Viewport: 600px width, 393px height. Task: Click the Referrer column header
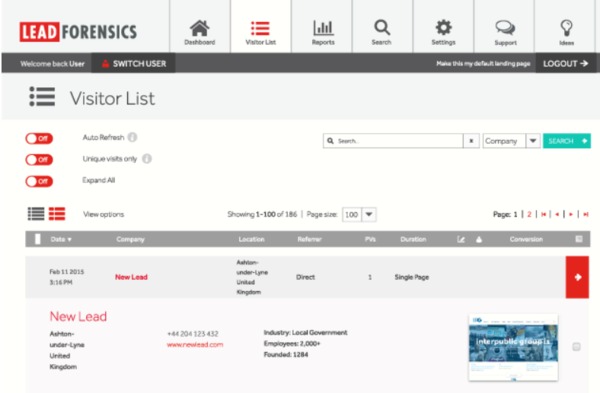[x=310, y=239]
